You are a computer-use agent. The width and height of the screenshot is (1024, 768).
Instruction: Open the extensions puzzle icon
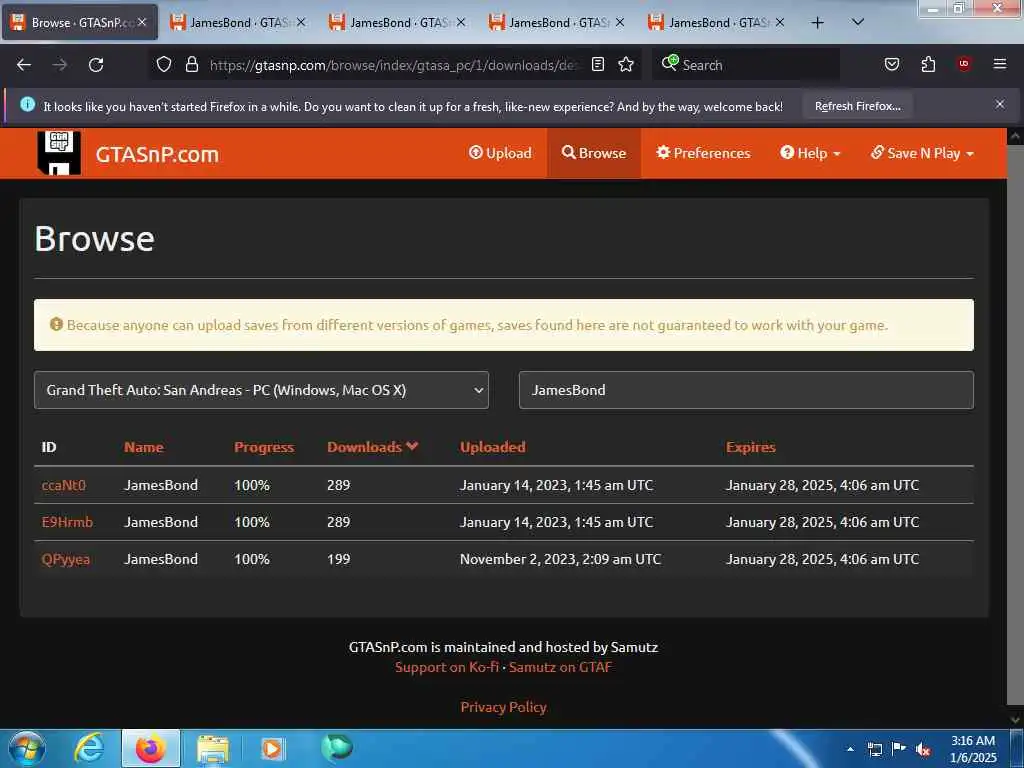pyautogui.click(x=928, y=64)
